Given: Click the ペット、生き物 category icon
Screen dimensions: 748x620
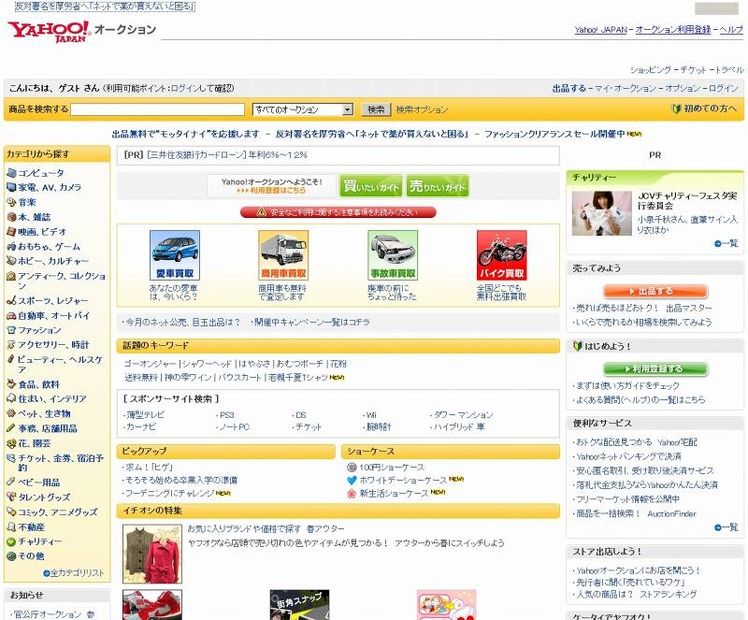Looking at the screenshot, I should pos(11,413).
